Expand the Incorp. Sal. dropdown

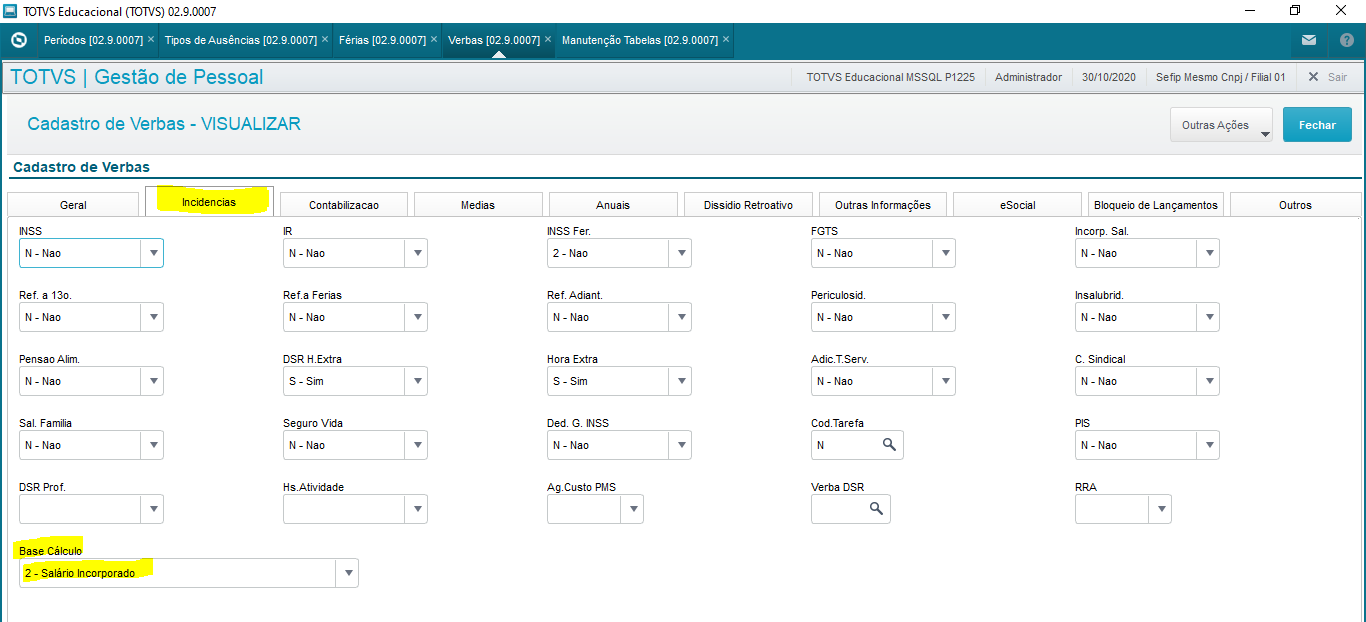coord(1209,253)
